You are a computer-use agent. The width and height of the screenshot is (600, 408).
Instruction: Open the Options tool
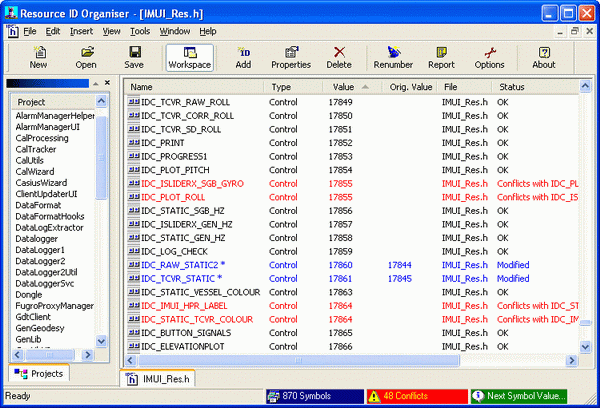click(x=489, y=57)
